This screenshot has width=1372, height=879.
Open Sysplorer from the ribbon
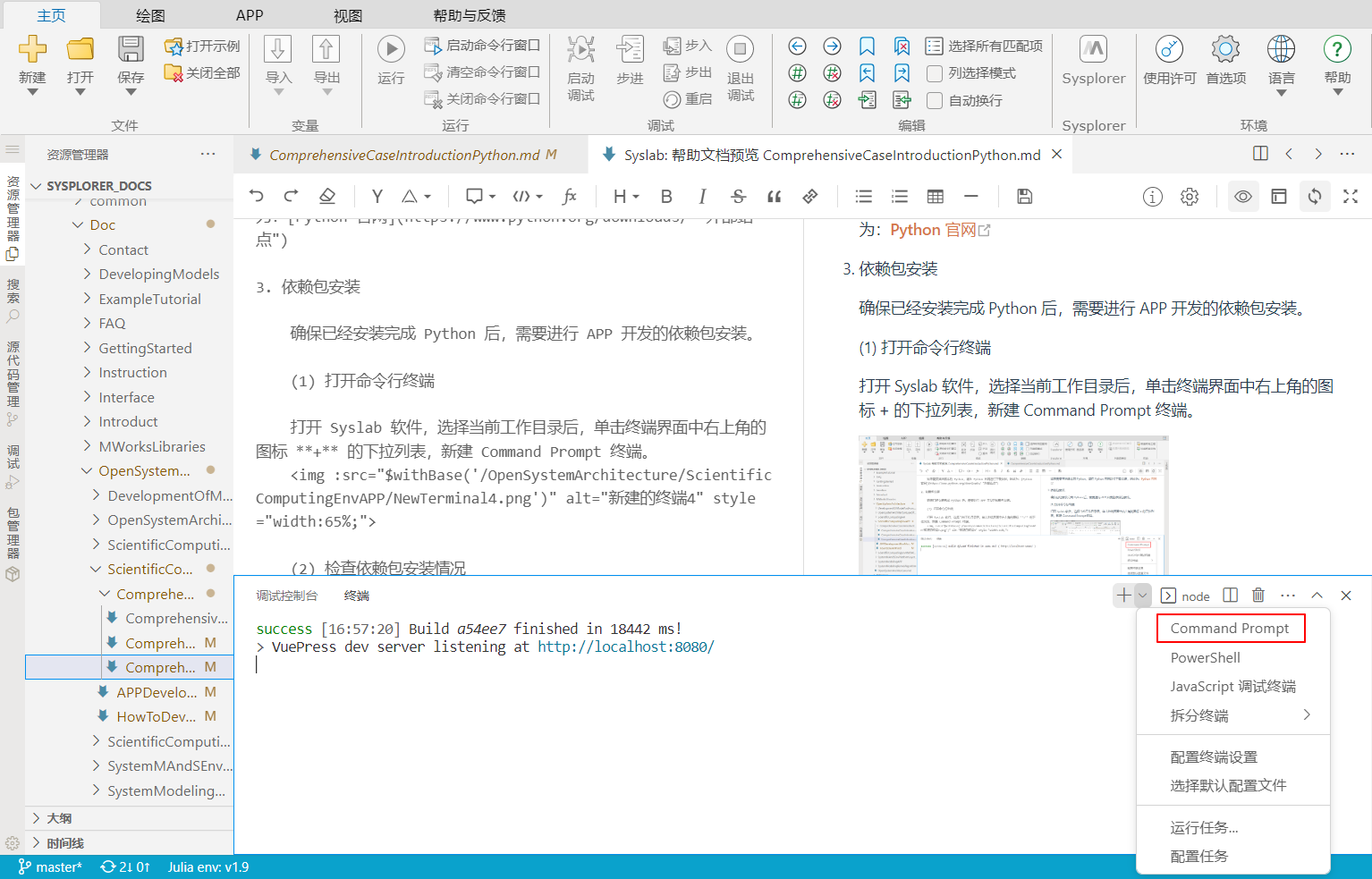(x=1093, y=59)
